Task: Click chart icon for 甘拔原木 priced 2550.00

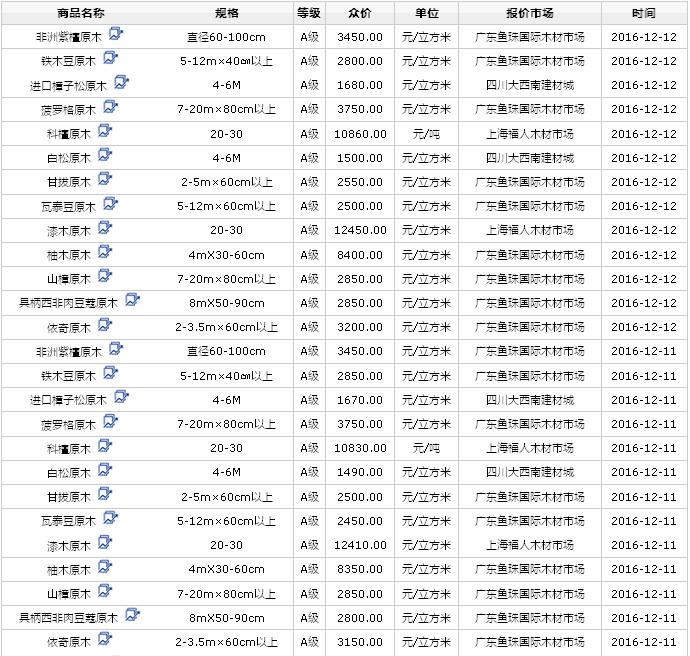Action: pos(105,180)
